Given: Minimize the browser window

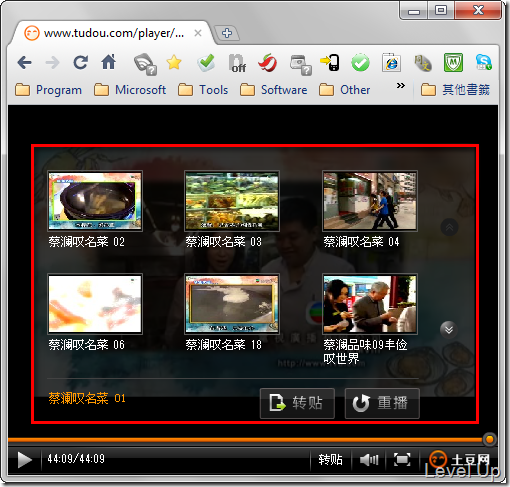Looking at the screenshot, I should coord(414,11).
